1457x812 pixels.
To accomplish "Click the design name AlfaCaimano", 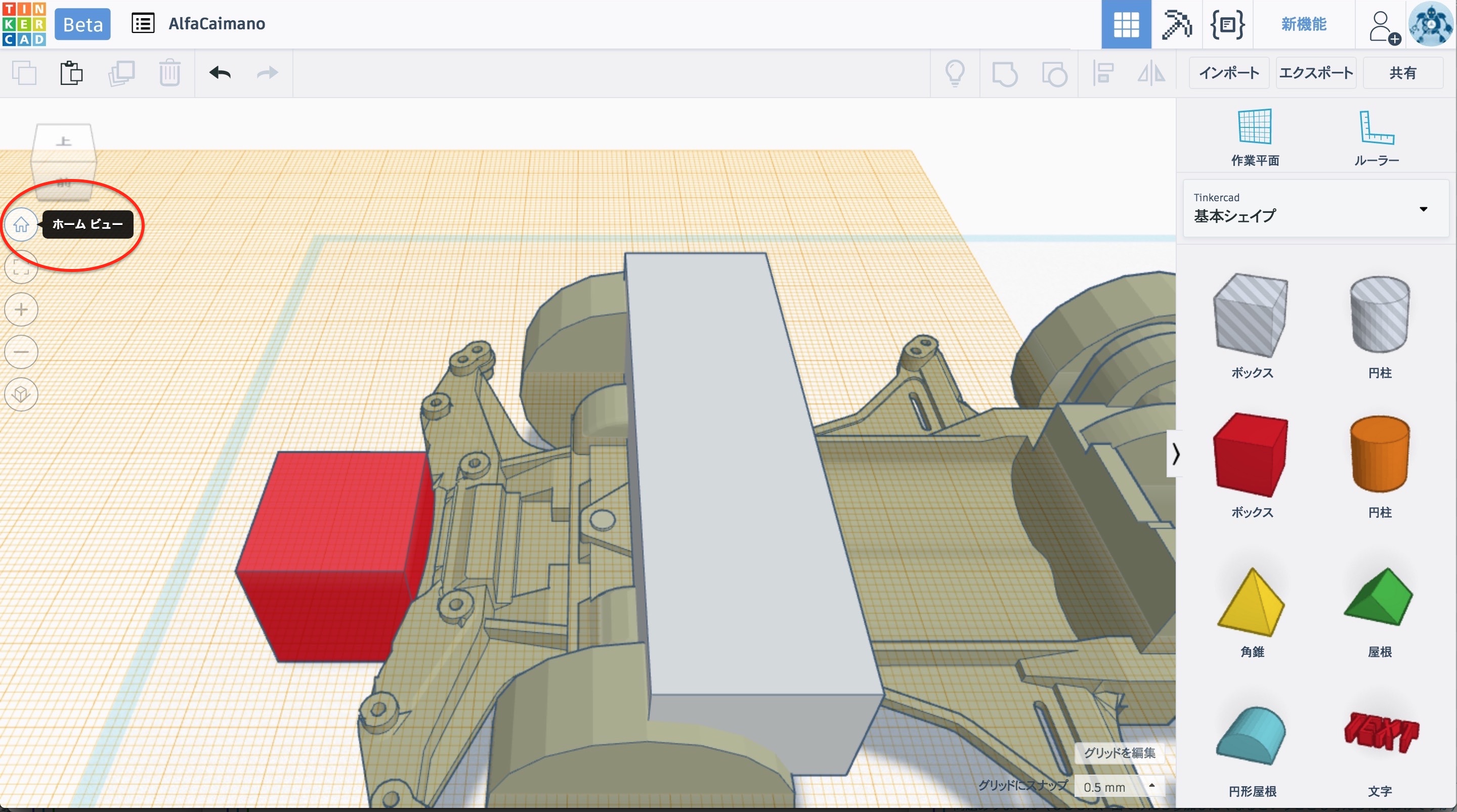I will pos(217,24).
